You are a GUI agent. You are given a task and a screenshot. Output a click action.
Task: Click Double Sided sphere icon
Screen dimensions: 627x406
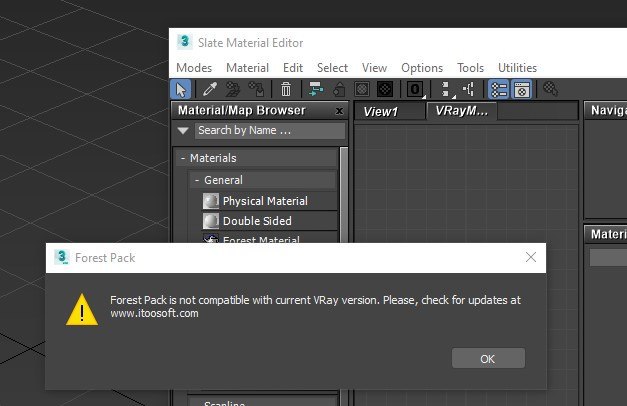[211, 221]
